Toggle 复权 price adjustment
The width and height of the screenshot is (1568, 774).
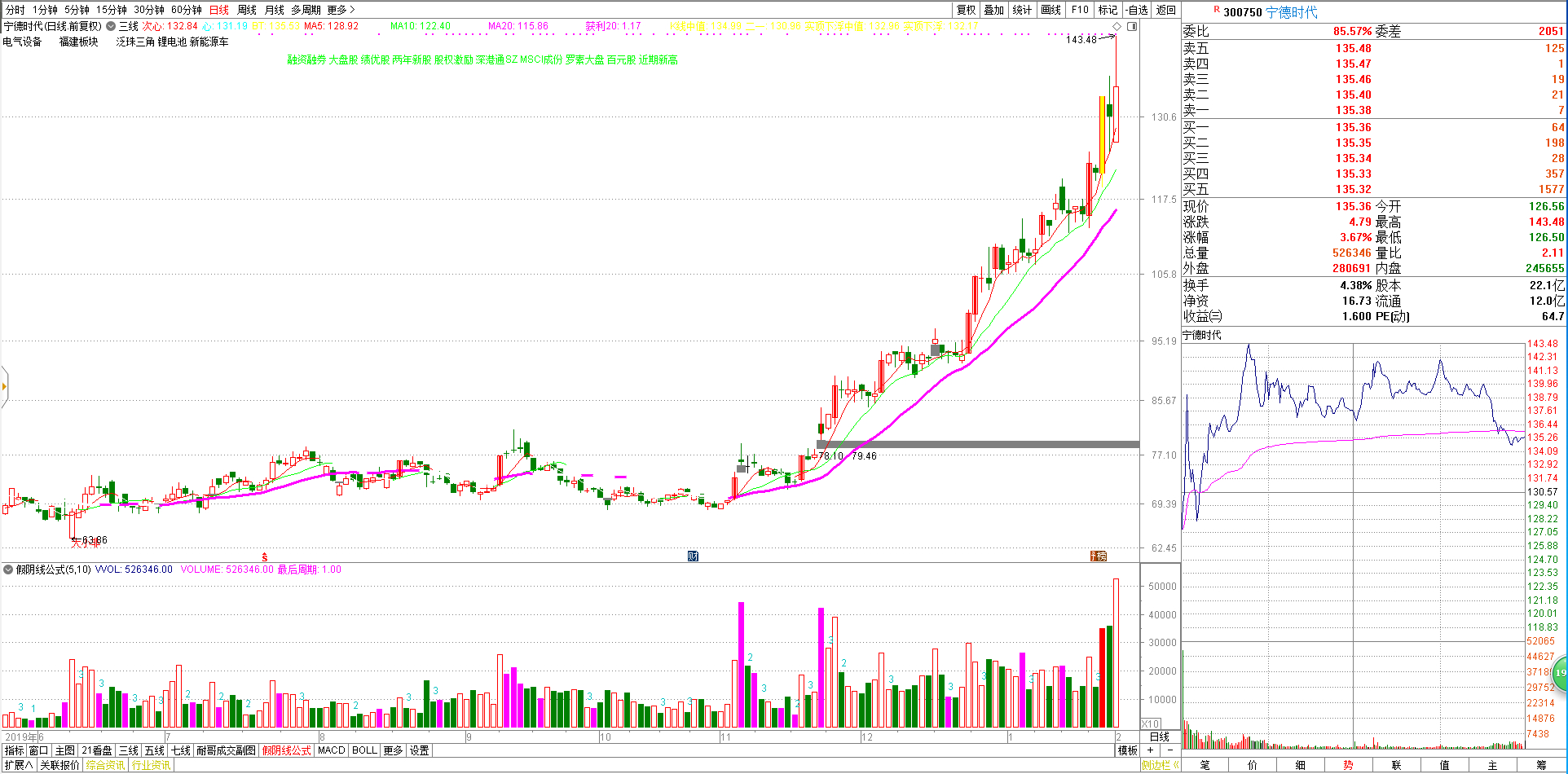pos(966,10)
